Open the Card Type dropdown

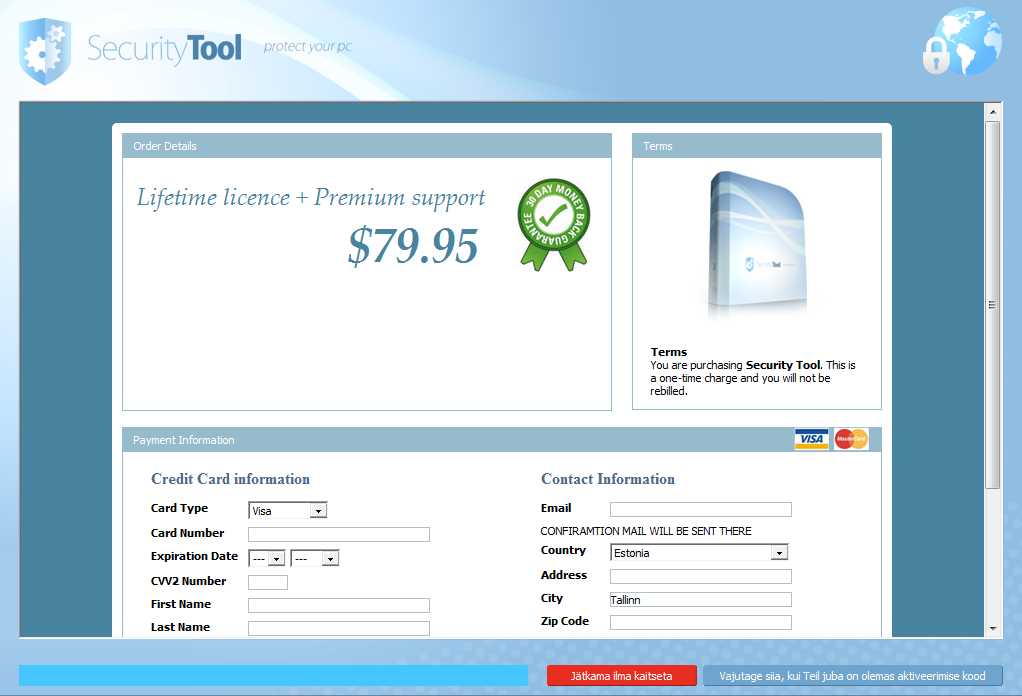287,510
